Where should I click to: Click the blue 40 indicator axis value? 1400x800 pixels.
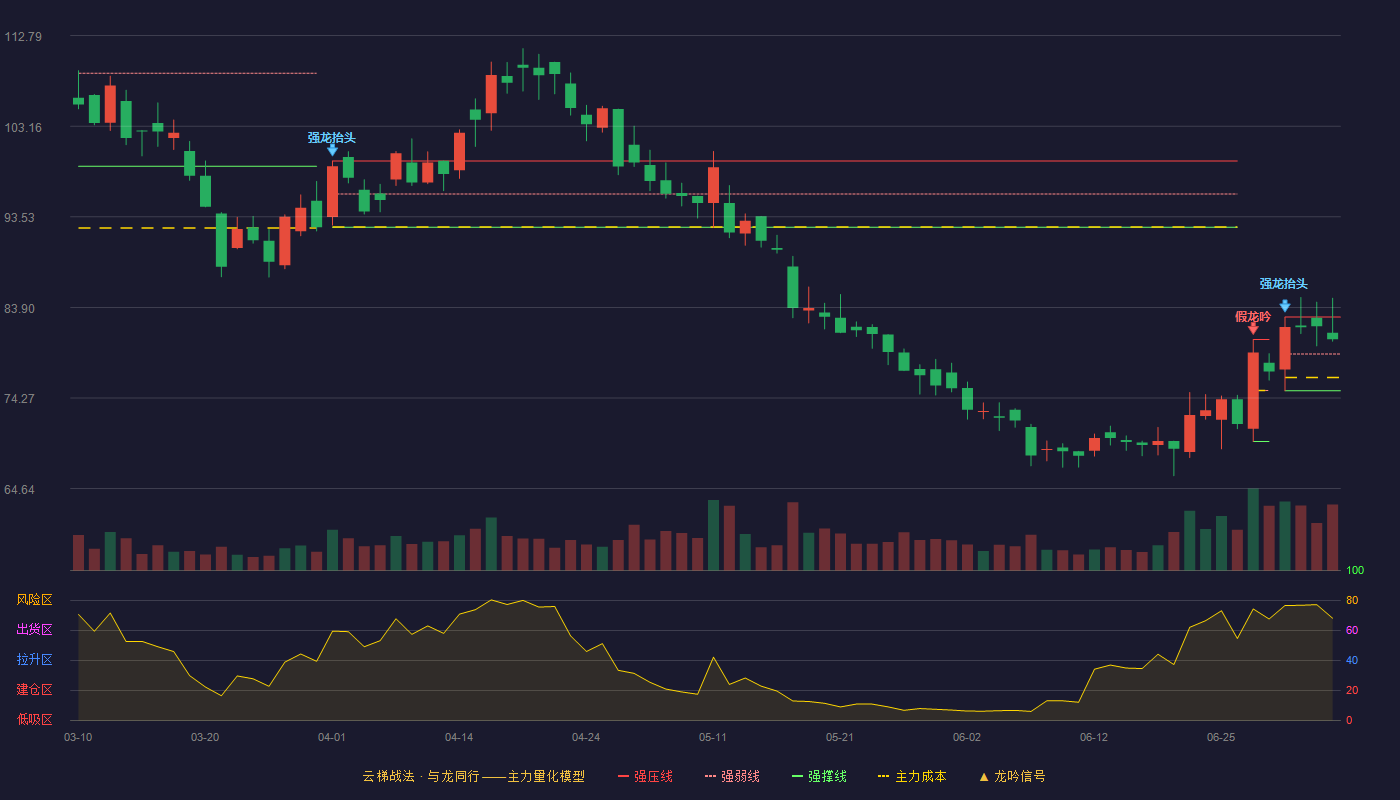(x=1352, y=660)
